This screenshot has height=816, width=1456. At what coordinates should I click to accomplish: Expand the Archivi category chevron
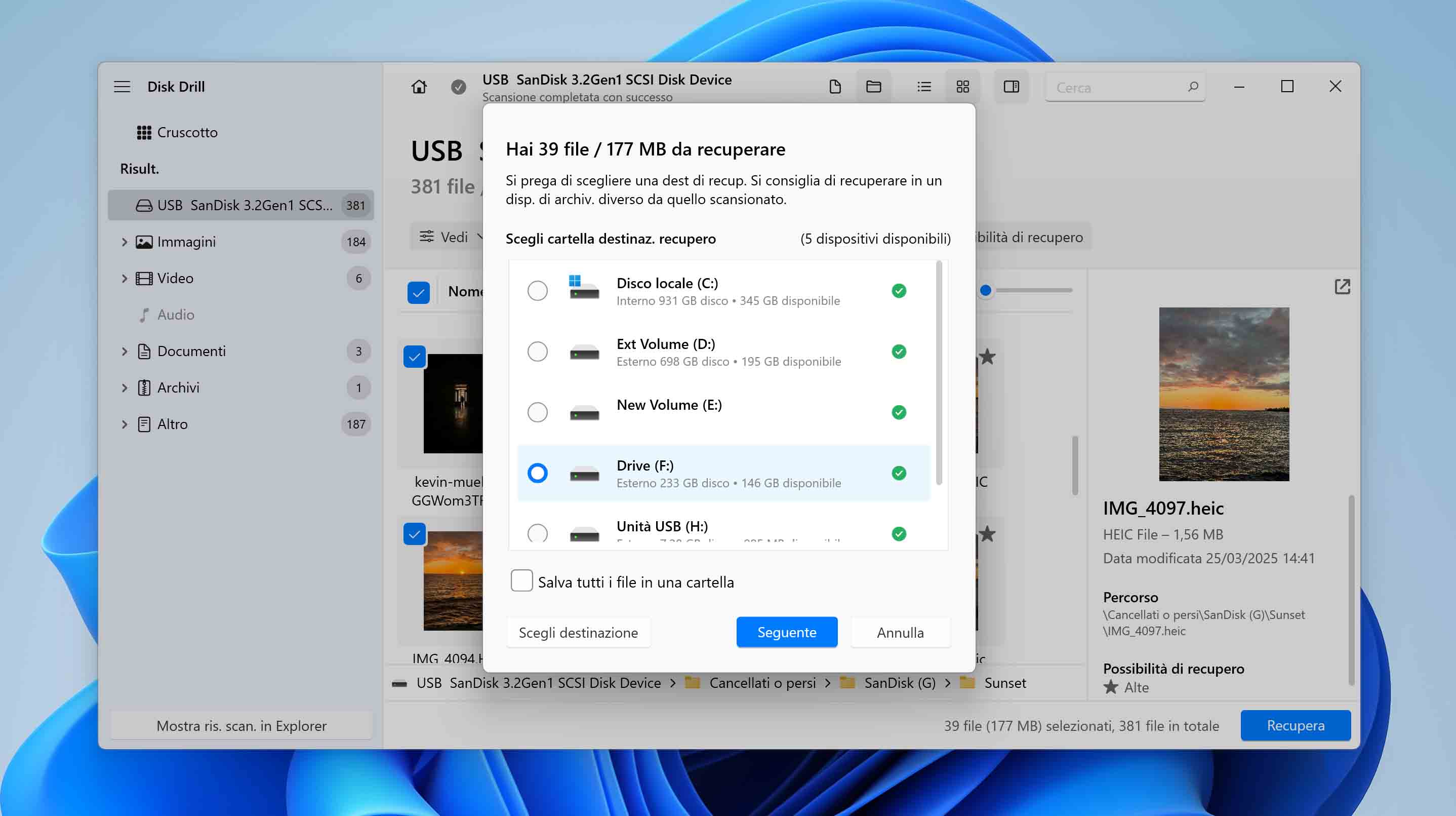[125, 387]
